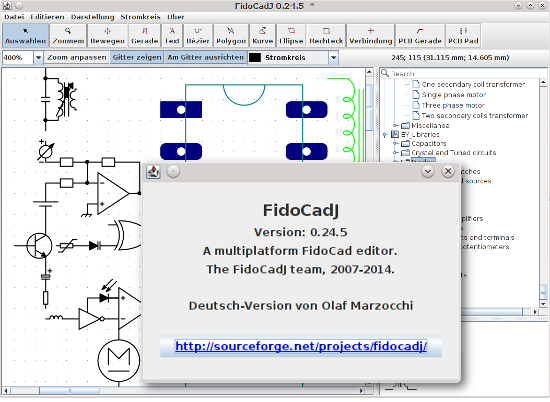This screenshot has height=402, width=550.
Task: Toggle Gitter zeigen grid display
Action: click(x=137, y=58)
